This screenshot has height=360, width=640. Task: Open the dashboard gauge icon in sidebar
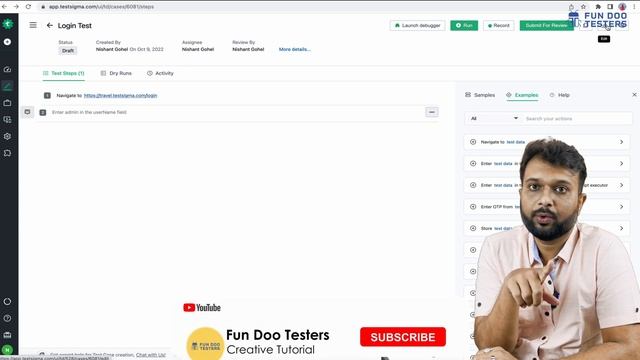(7, 69)
